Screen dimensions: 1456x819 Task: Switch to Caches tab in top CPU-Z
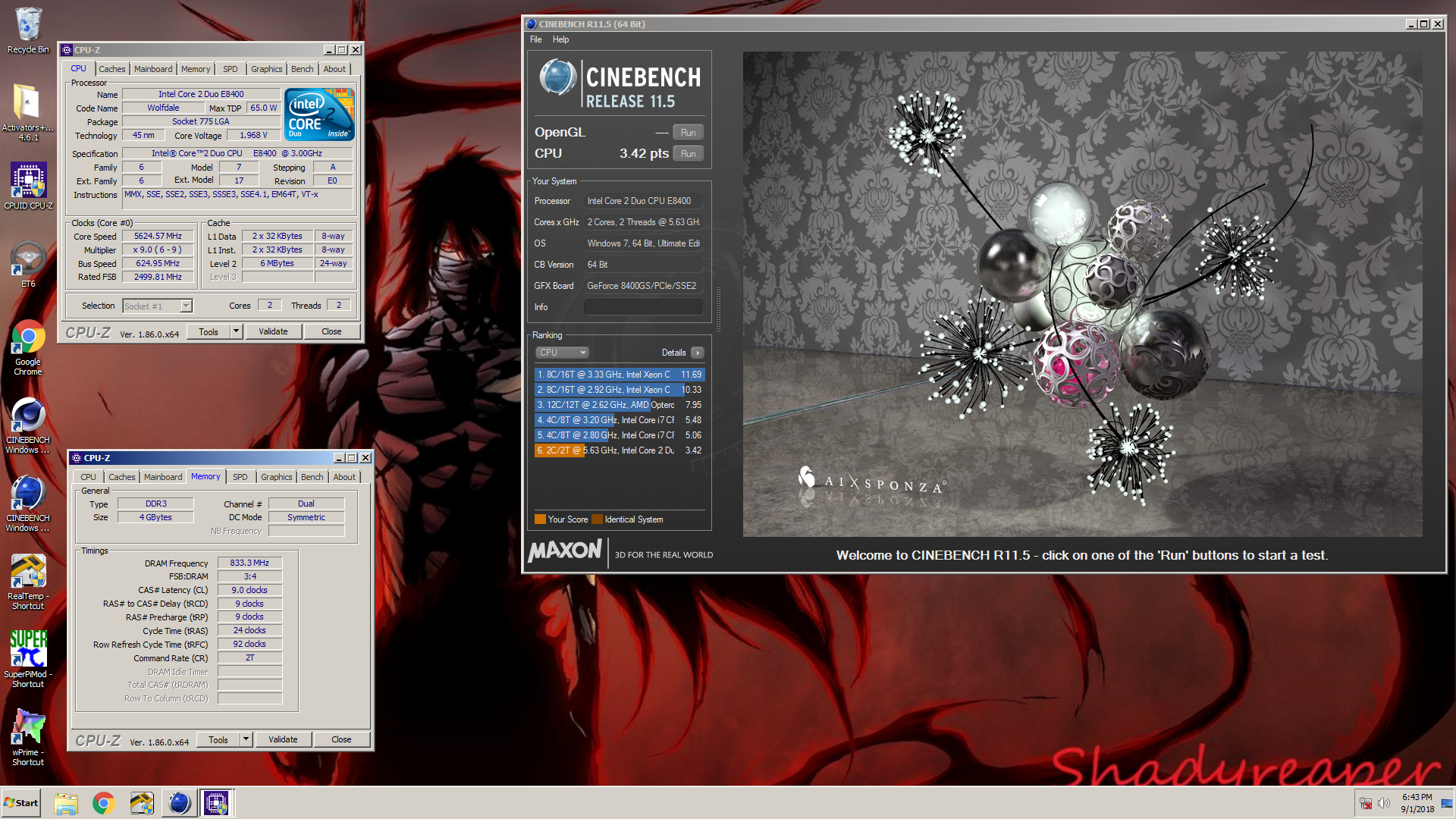coord(112,69)
